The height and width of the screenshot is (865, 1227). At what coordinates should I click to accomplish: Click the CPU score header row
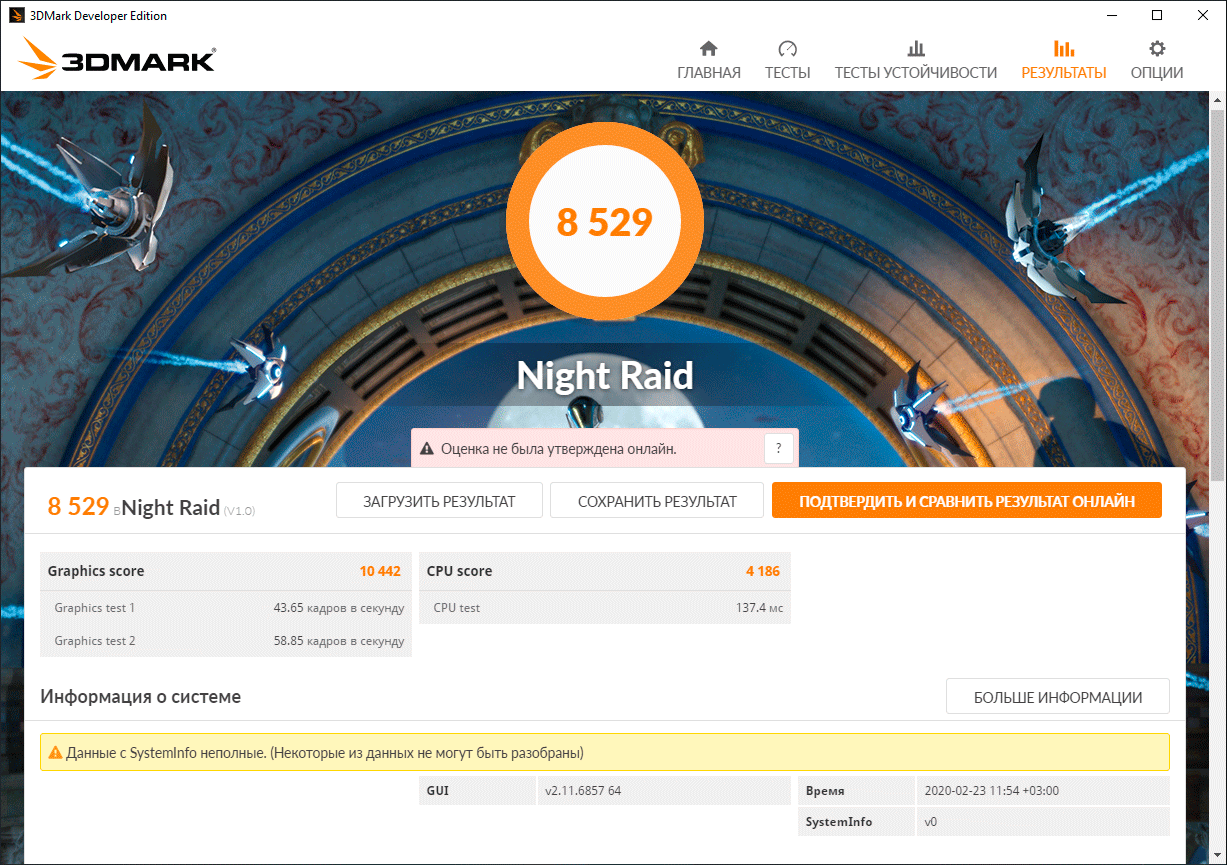(x=605, y=571)
